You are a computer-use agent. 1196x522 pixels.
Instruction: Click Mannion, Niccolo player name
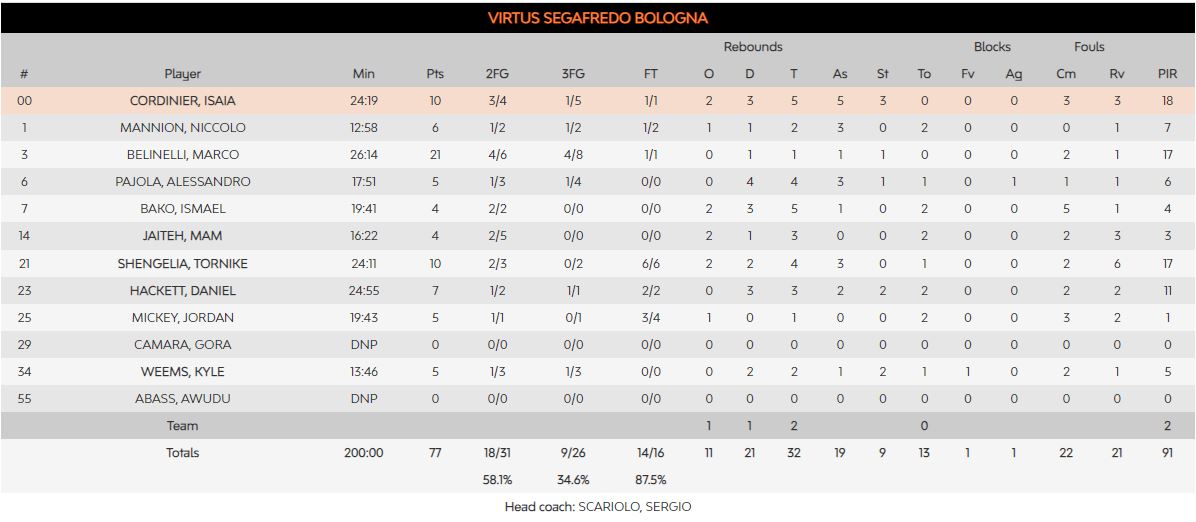coord(183,128)
